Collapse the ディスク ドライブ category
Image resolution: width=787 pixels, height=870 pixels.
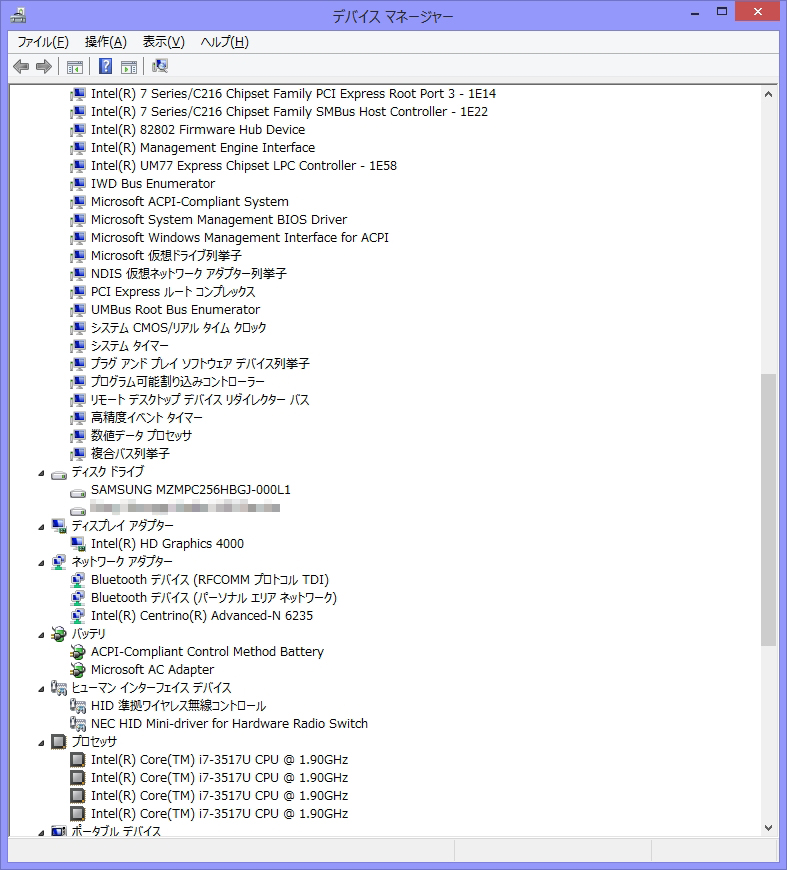pos(41,473)
